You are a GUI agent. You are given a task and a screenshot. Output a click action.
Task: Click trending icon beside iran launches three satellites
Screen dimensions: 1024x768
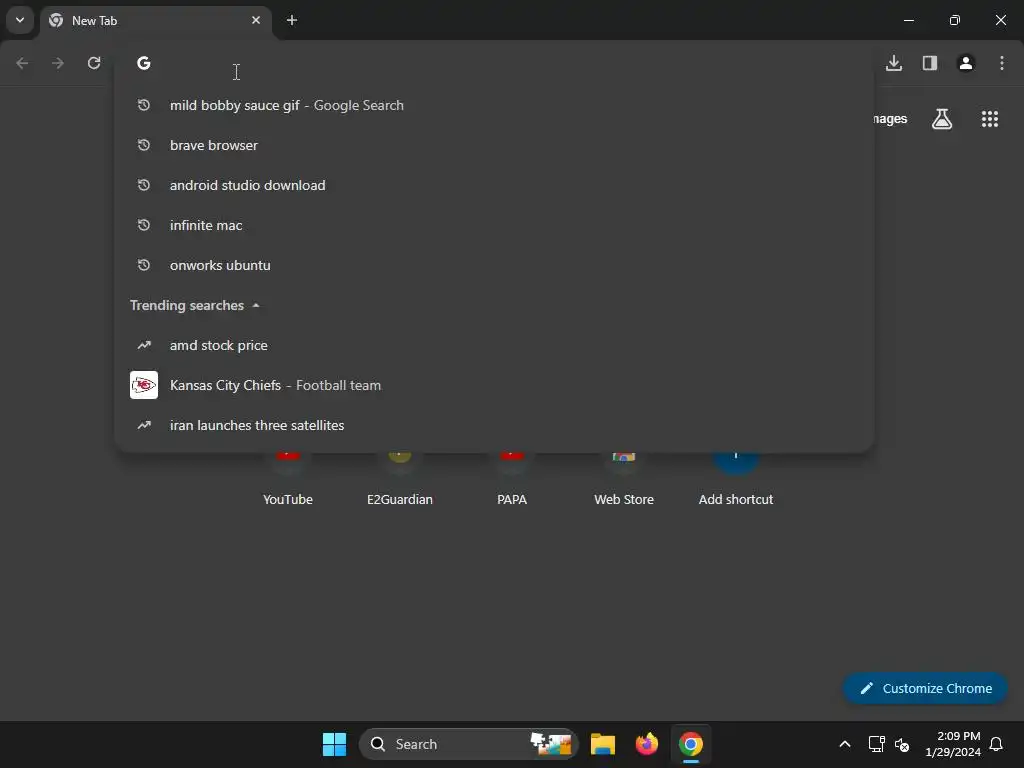click(144, 425)
